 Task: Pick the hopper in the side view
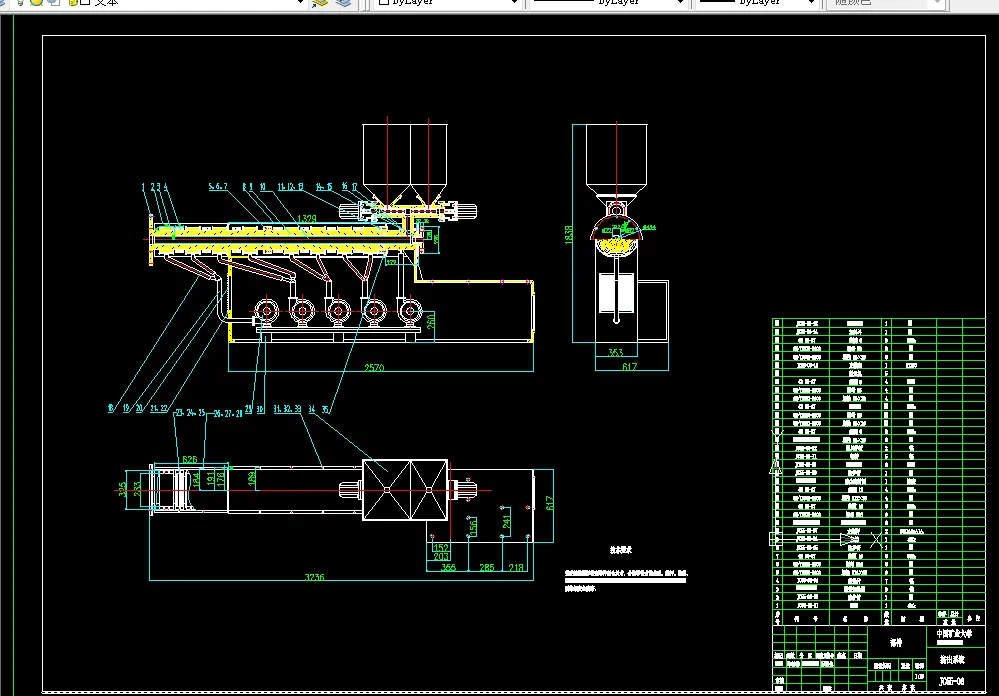tap(616, 161)
